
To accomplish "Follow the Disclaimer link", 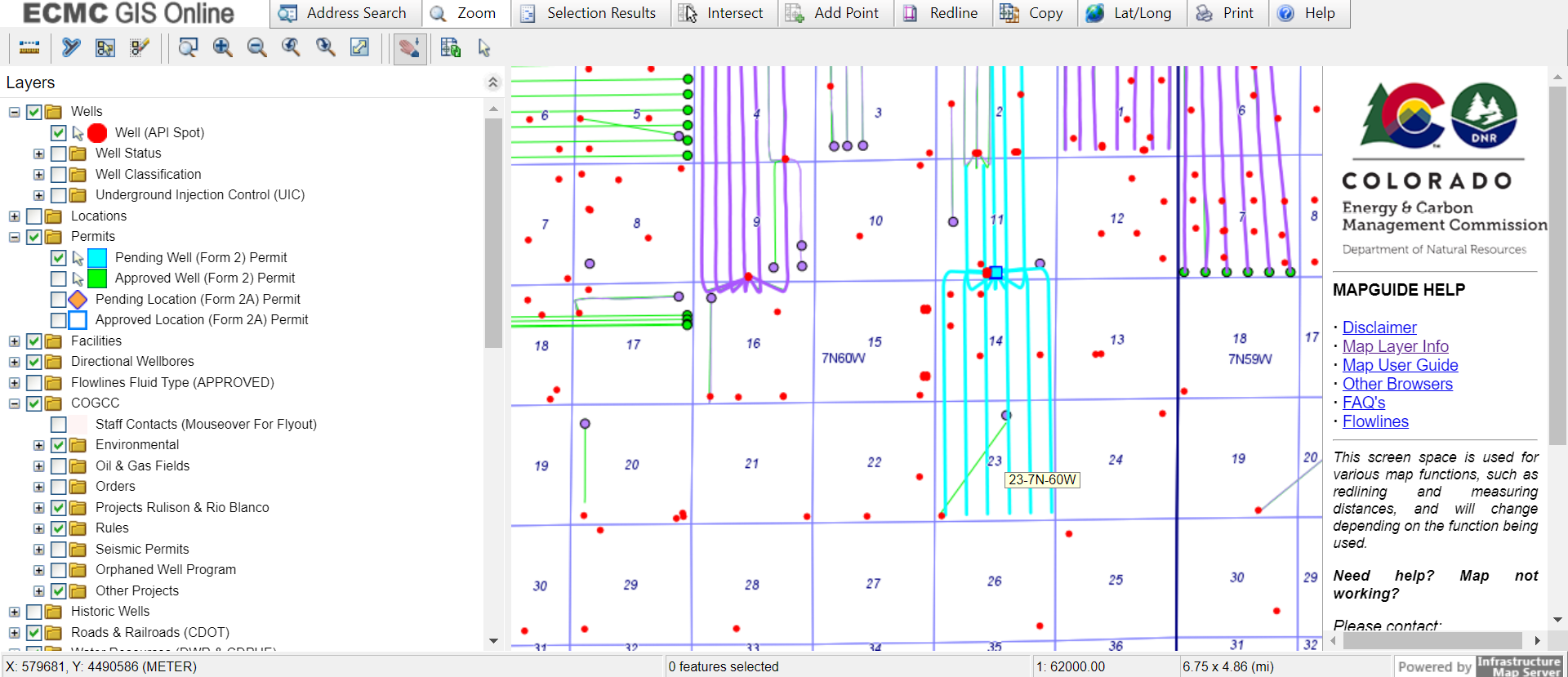I will pyautogui.click(x=1379, y=327).
